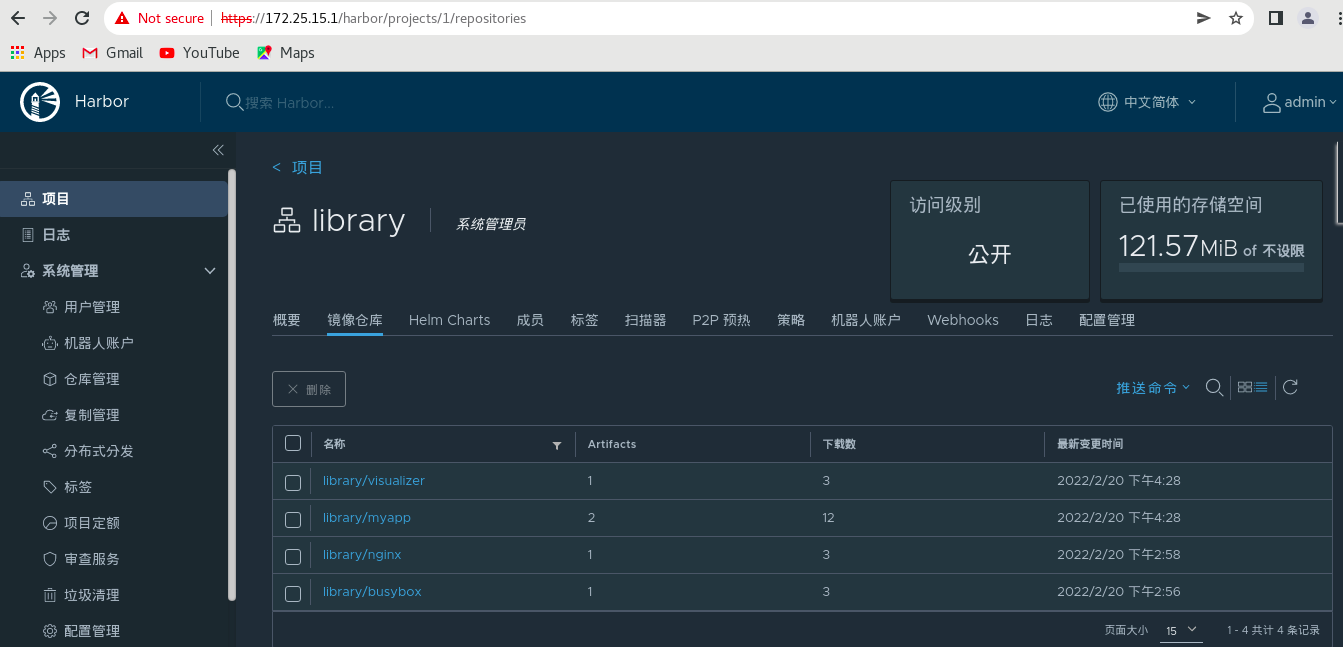Go back in browser history
Screen dimensions: 1343x647
tap(18, 18)
